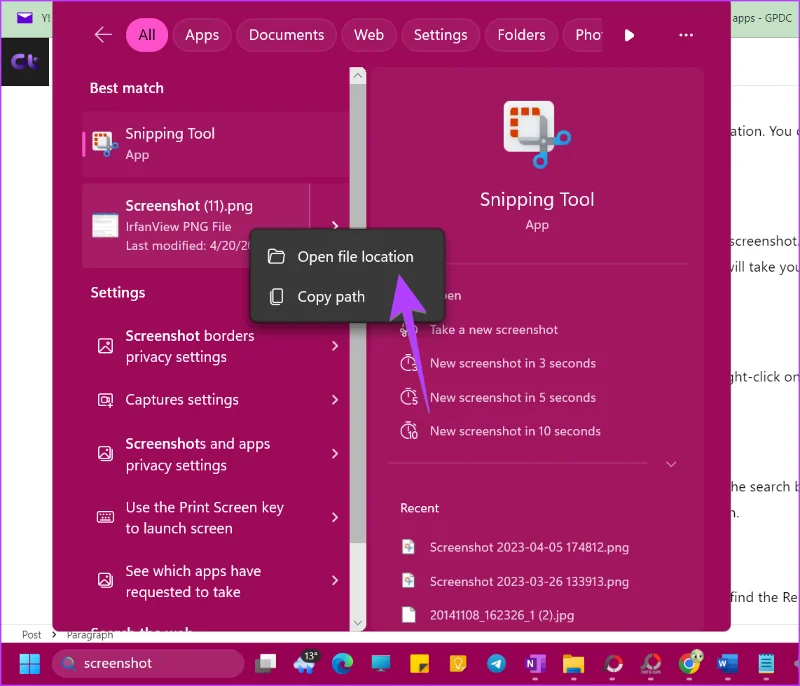Click the keyboard icon for Print Screen setting
The height and width of the screenshot is (686, 800).
coord(105,517)
